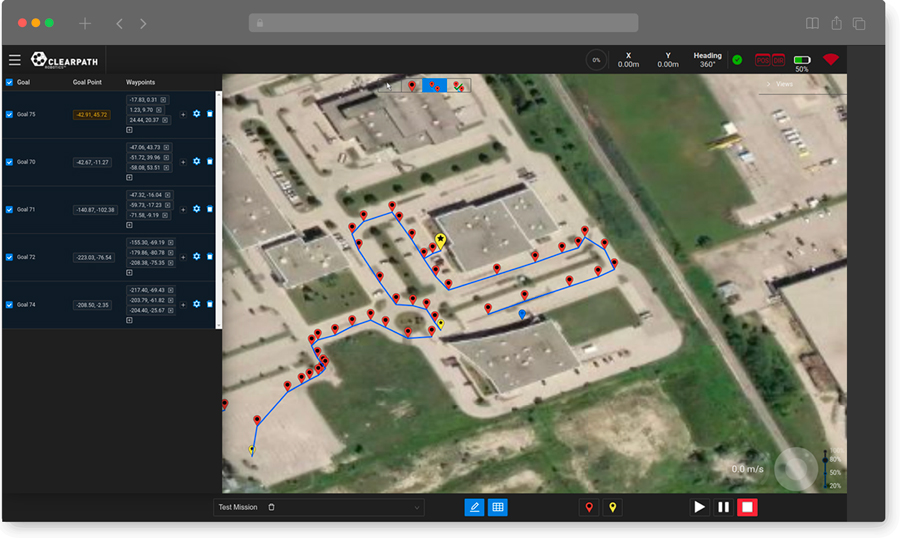Open the hamburger menu

15,60
